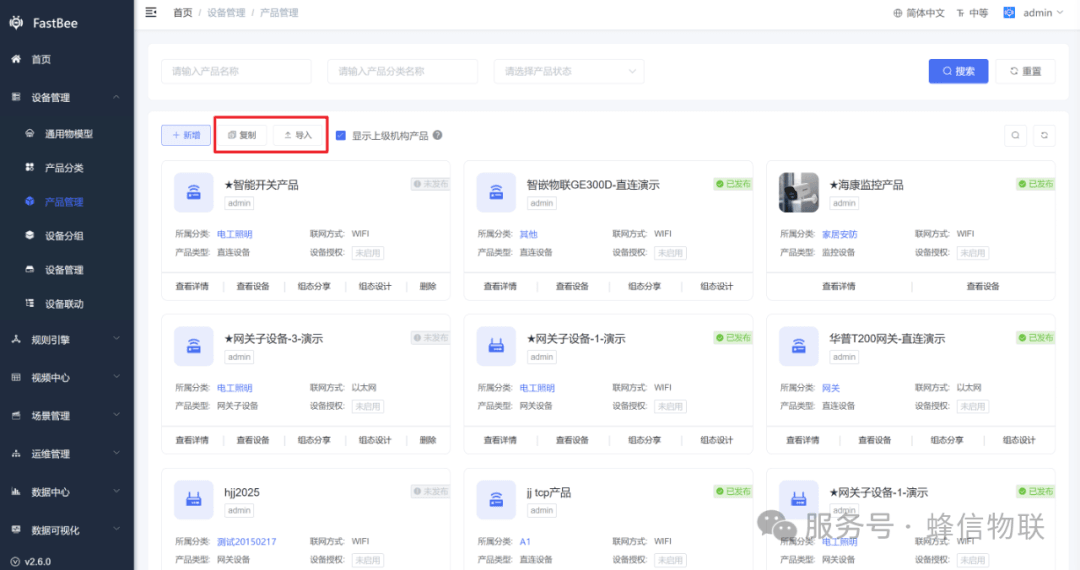The width and height of the screenshot is (1080, 570).
Task: Click 组态设计 on 智嵌物联GE300D-直连演示 card
Action: 716,286
